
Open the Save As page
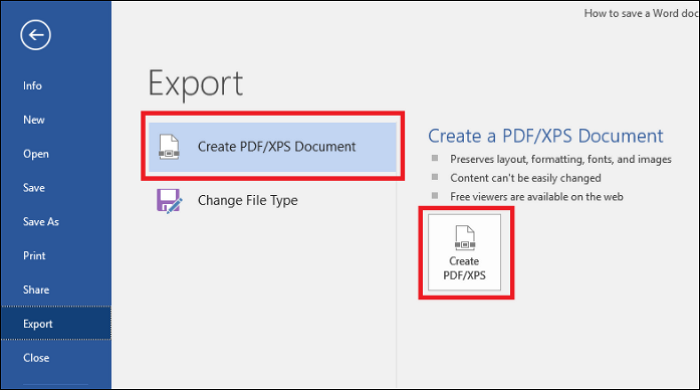pos(41,222)
